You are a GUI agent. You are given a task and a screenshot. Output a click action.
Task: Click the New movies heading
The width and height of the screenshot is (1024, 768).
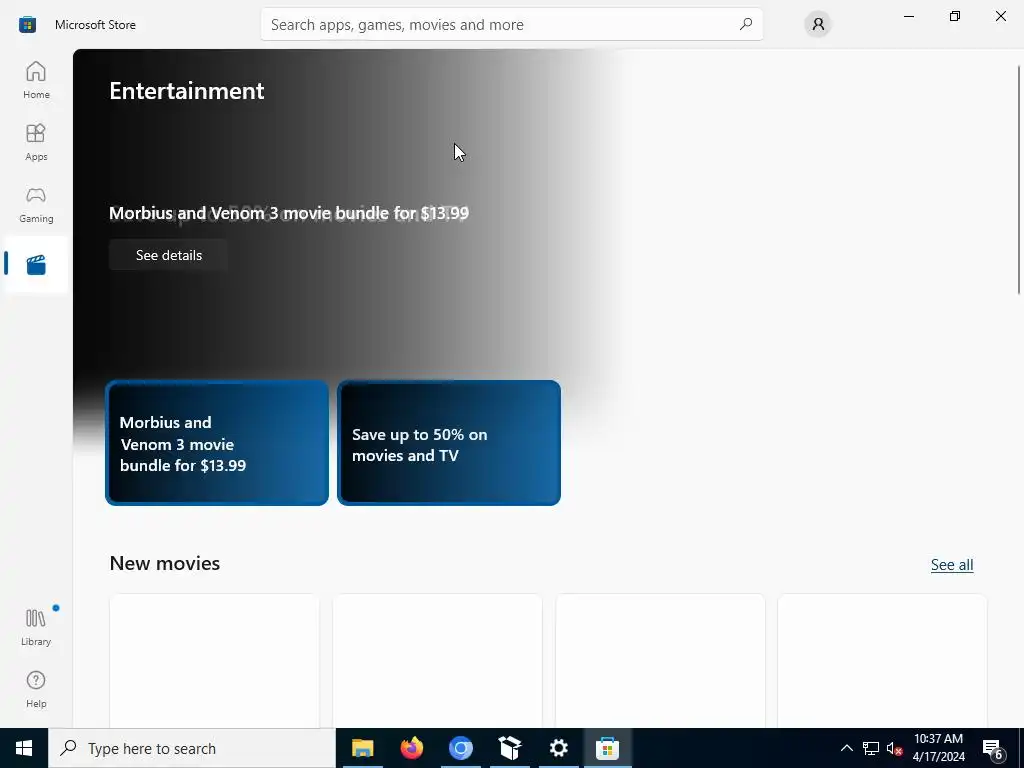(x=165, y=563)
